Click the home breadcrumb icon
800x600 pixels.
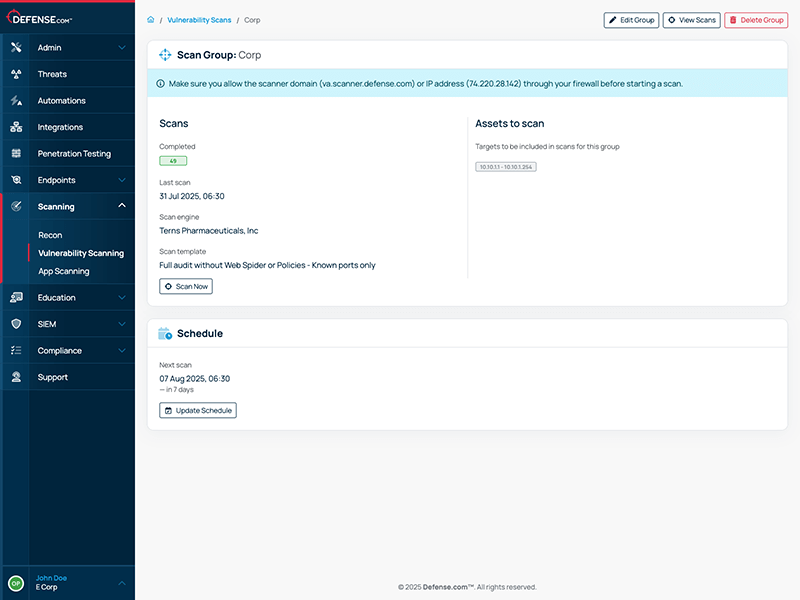(x=150, y=19)
